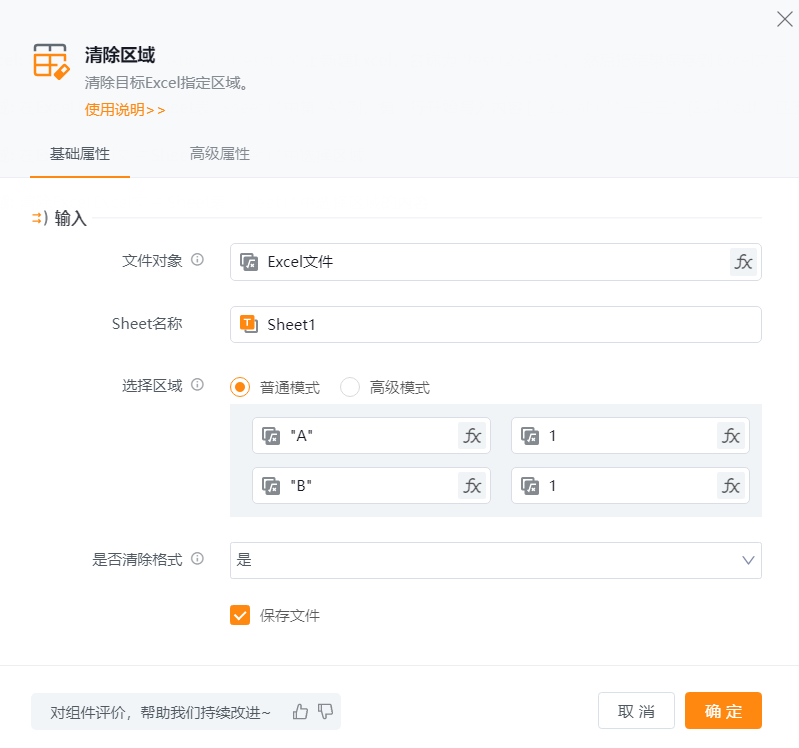The width and height of the screenshot is (799, 748).
Task: Click the thumbs-up feedback icon
Action: click(x=300, y=711)
